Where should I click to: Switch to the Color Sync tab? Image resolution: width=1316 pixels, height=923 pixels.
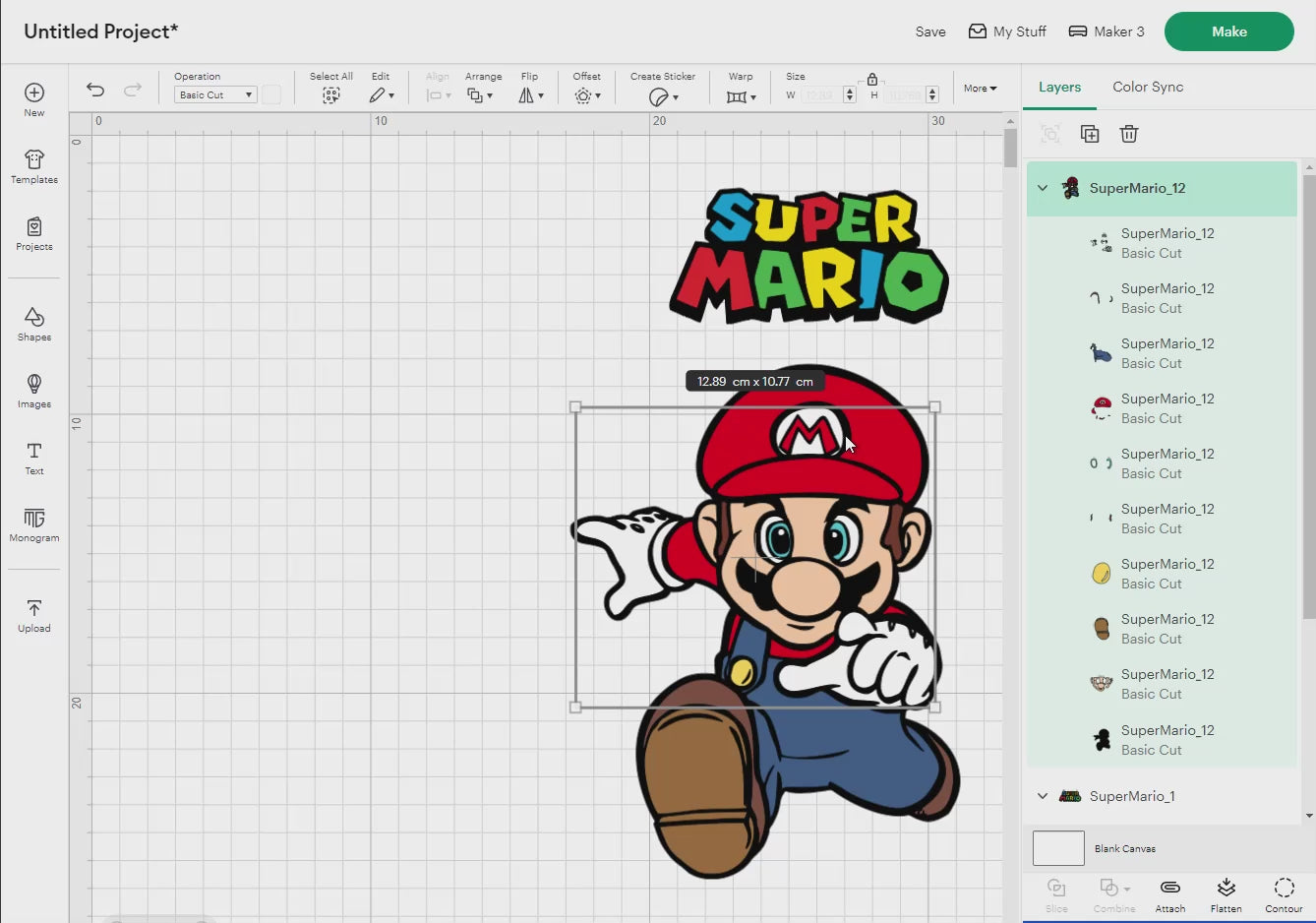(1148, 87)
